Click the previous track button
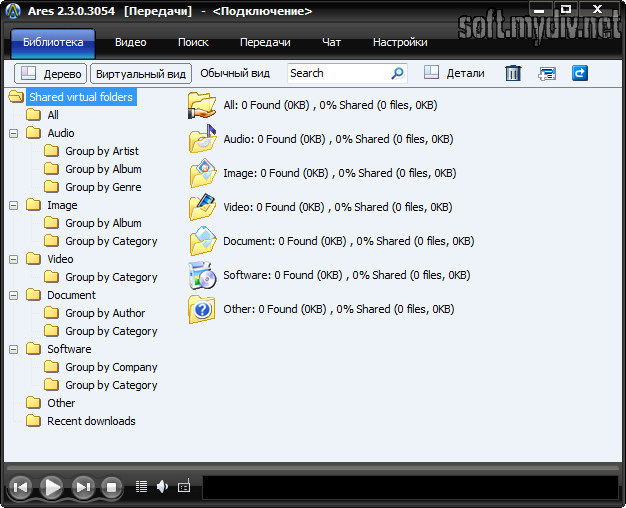 coord(20,487)
